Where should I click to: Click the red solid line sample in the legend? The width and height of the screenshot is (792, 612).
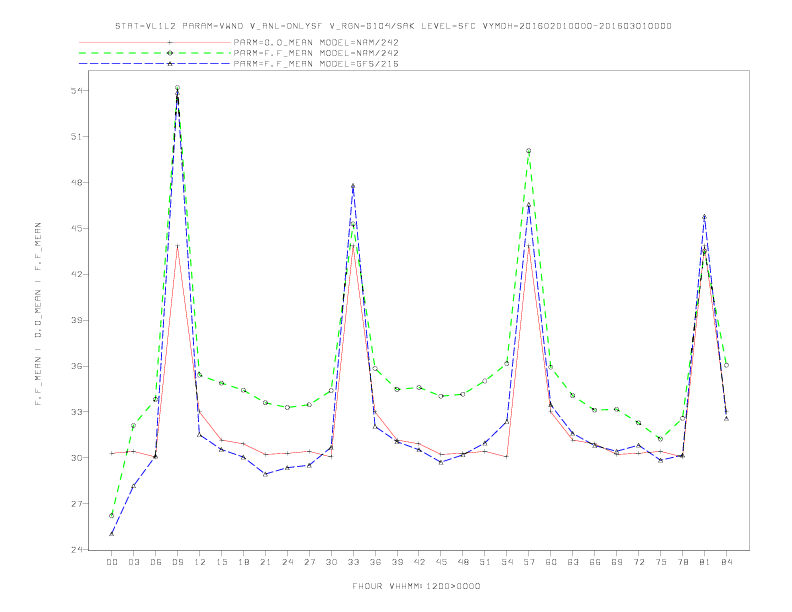pyautogui.click(x=155, y=42)
